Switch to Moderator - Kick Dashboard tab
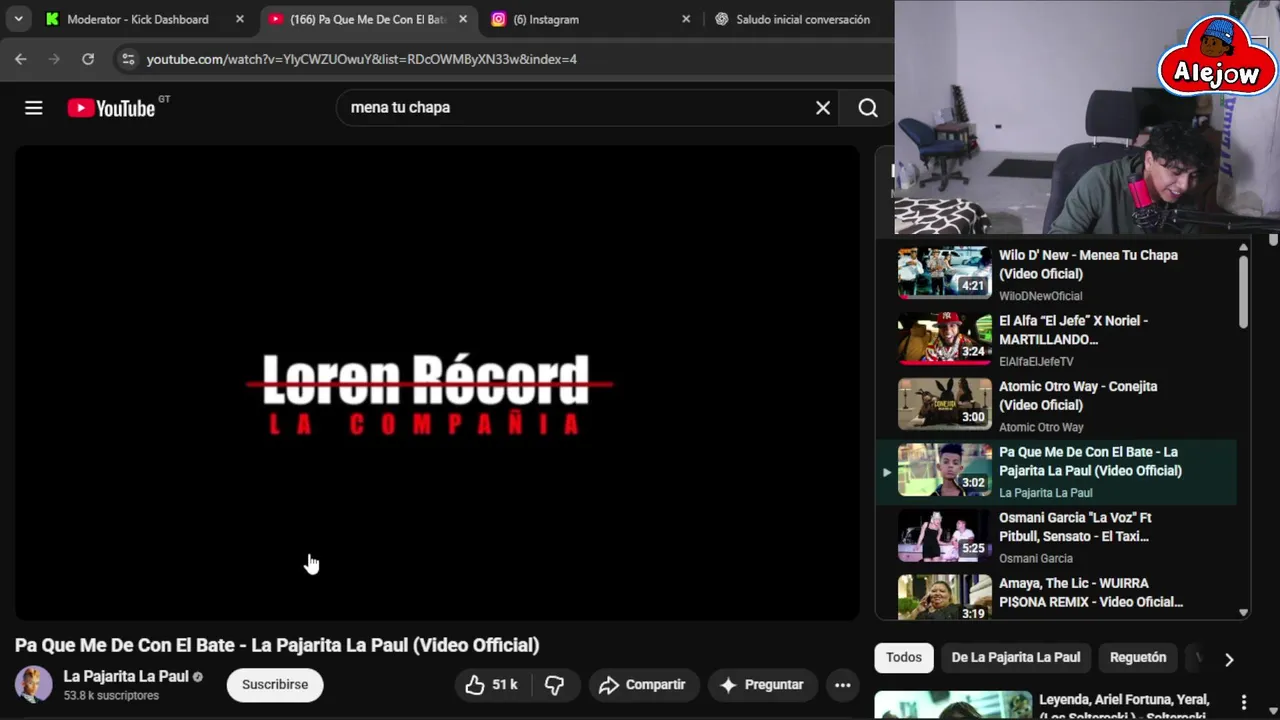Viewport: 1280px width, 720px height. [x=138, y=19]
